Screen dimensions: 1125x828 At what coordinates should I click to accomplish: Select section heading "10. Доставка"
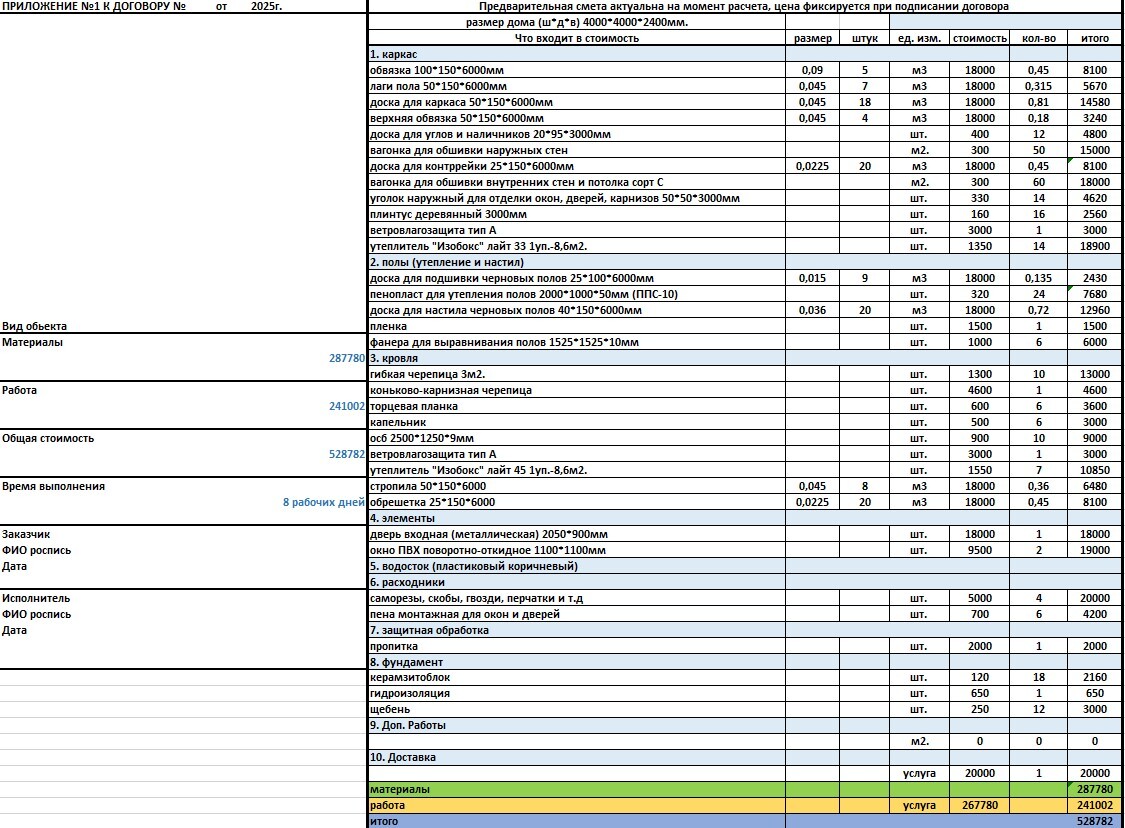(x=577, y=757)
